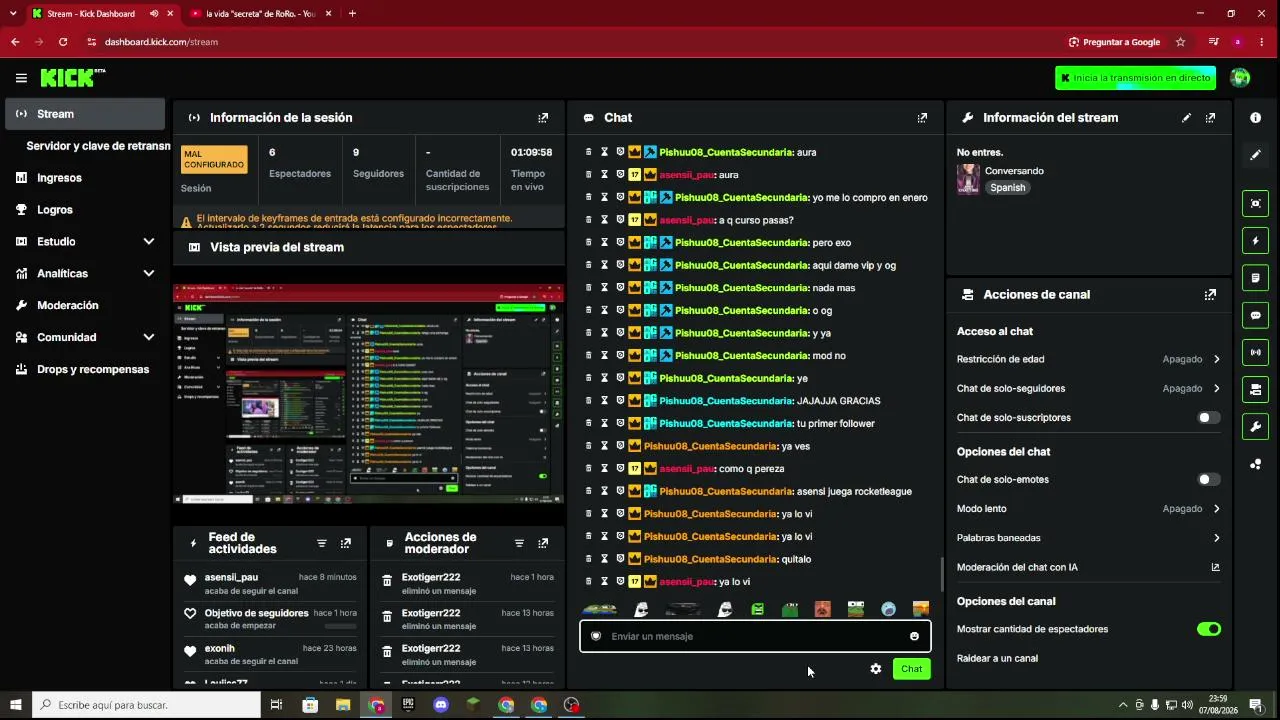Open the emoji picker in the message box
1280x720 pixels.
click(914, 636)
